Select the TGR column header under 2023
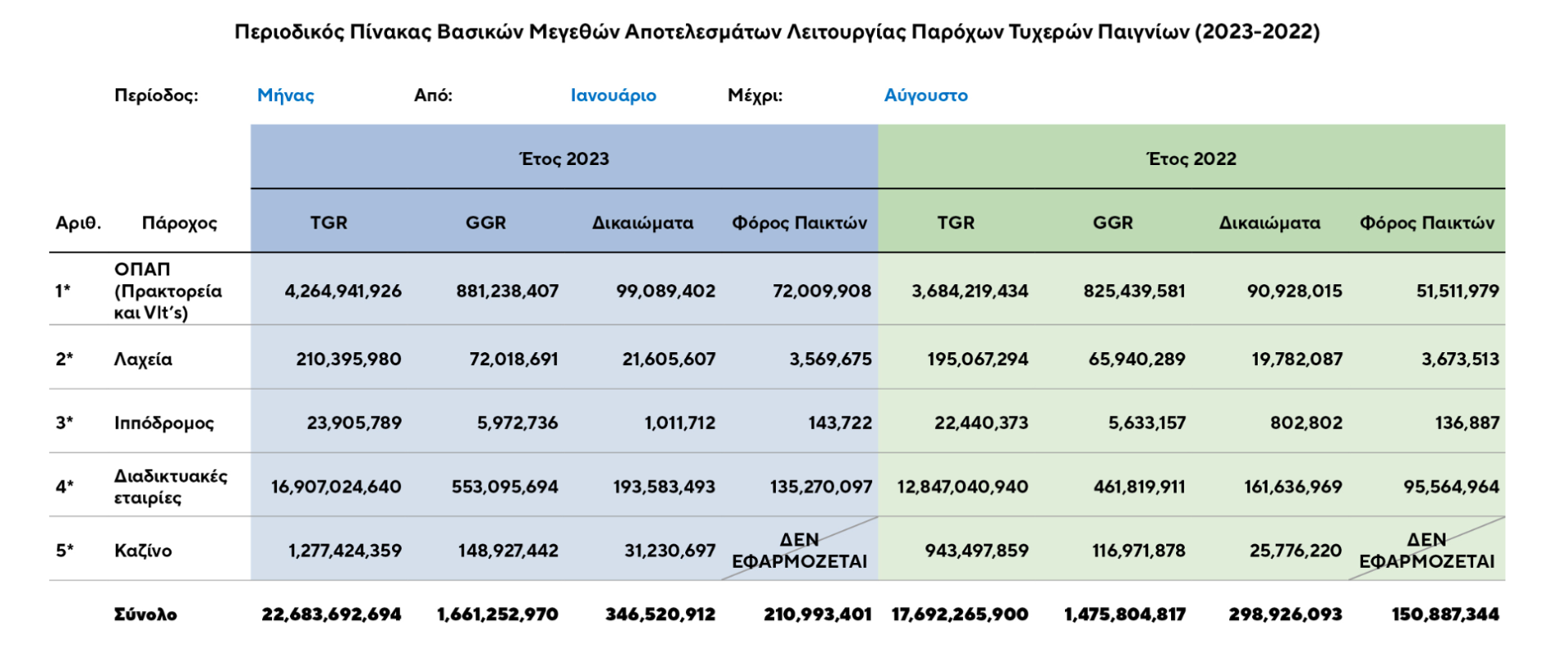 click(x=328, y=222)
